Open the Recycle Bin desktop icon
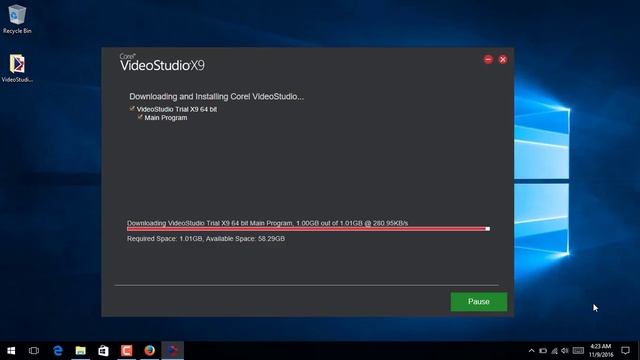 (17, 19)
